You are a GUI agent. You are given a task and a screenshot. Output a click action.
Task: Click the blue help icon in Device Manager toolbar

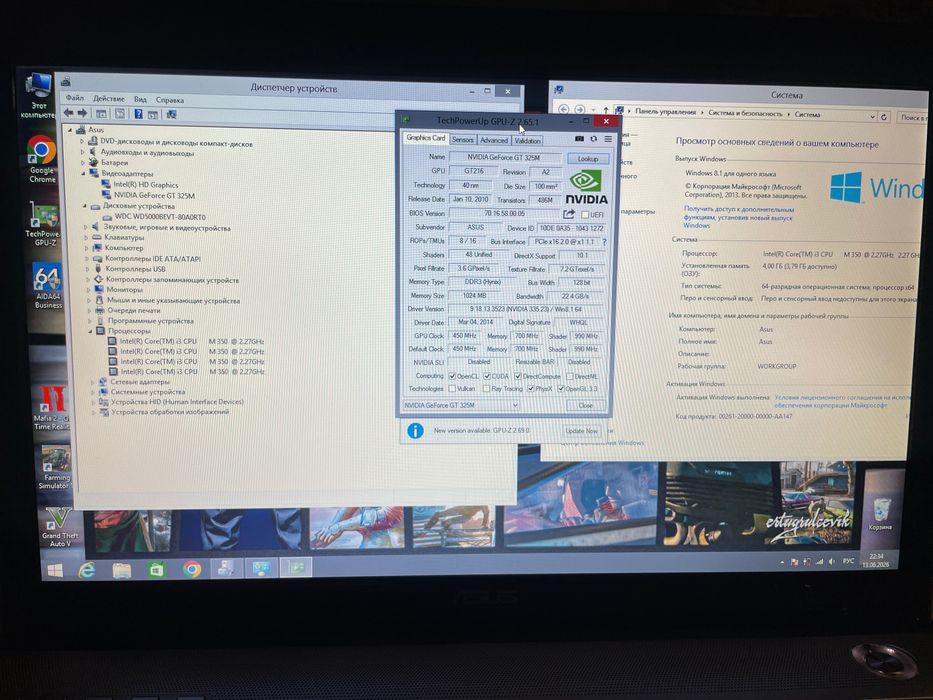pos(138,114)
